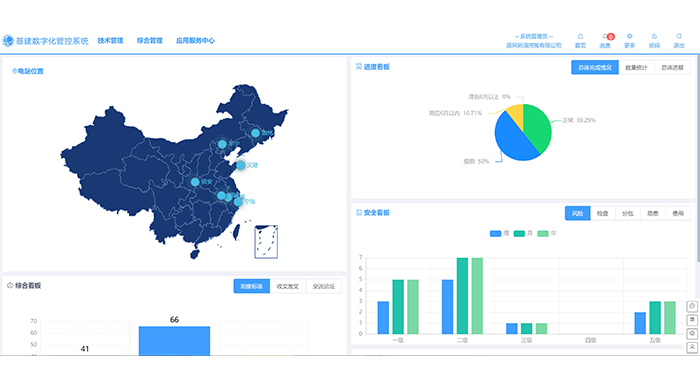This screenshot has height=385, width=700.
Task: Click the 文登 station marker on map
Action: (x=241, y=165)
